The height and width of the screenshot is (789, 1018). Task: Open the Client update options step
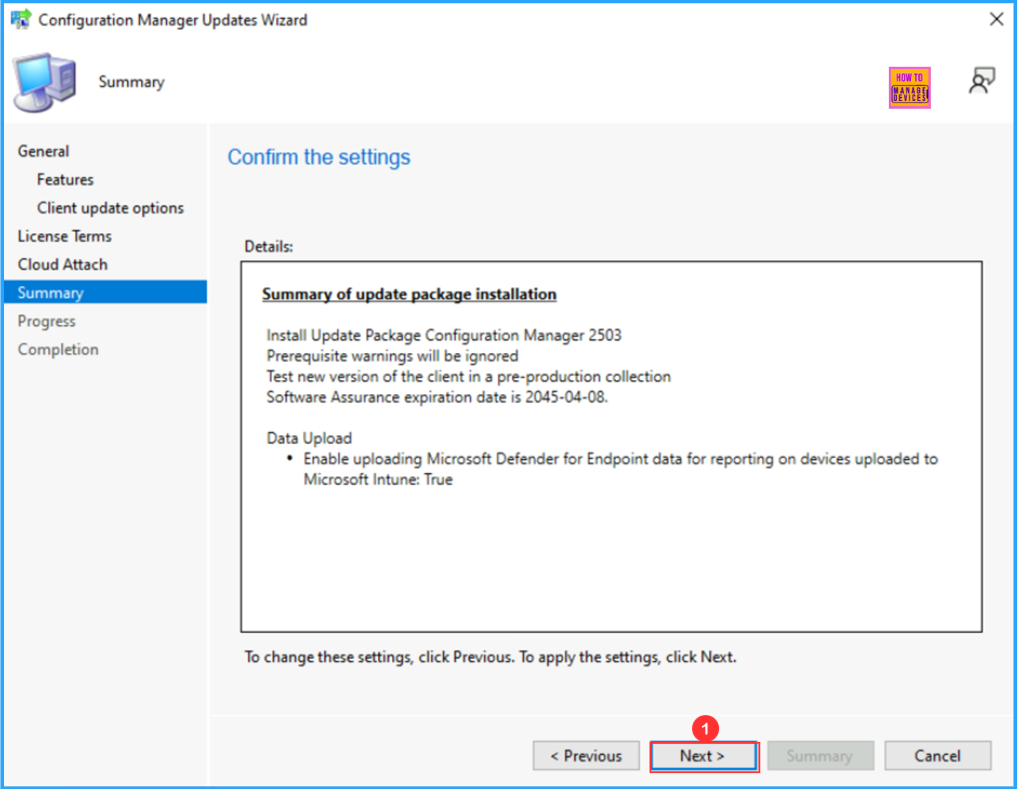110,208
